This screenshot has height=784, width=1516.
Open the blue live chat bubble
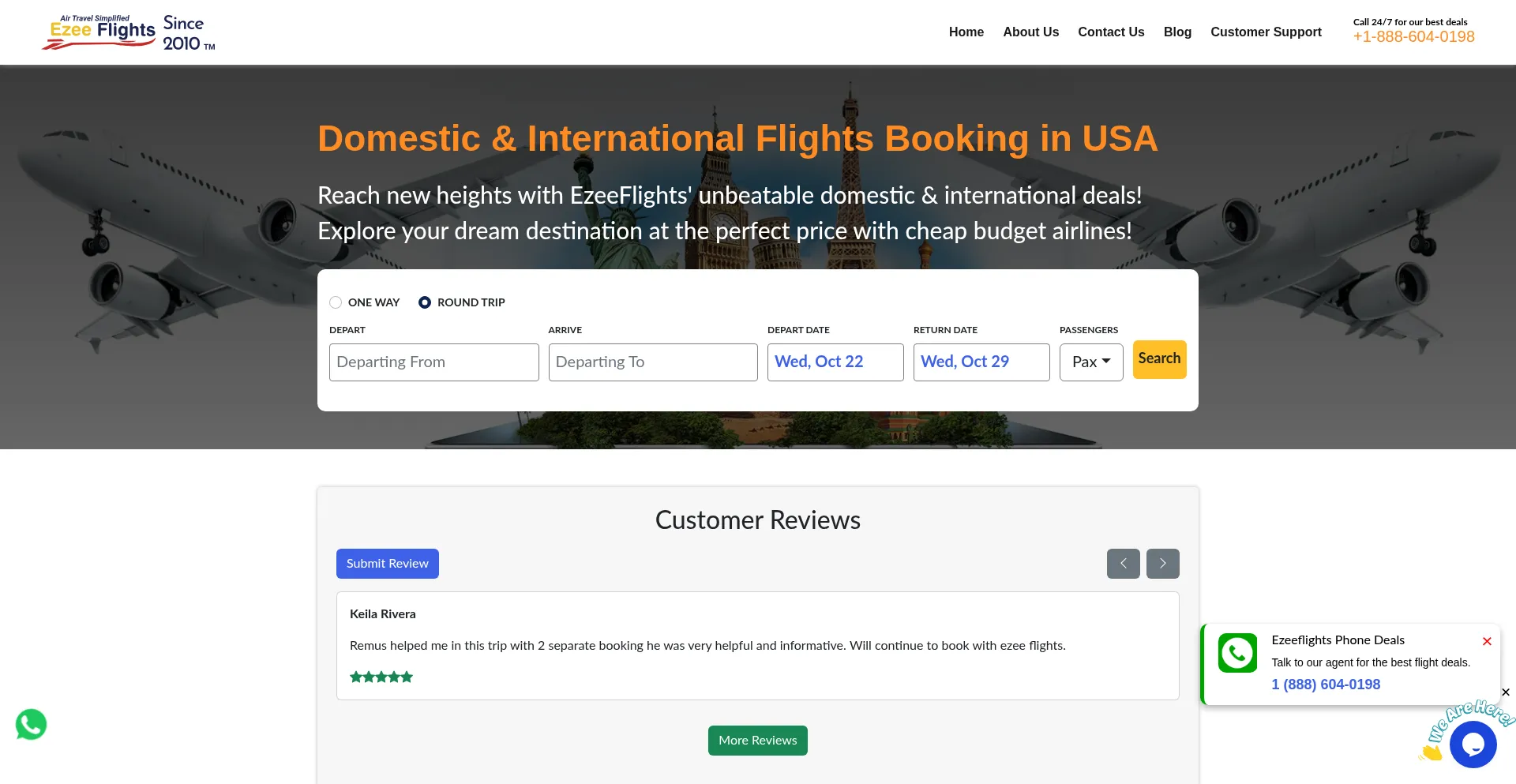[x=1473, y=745]
